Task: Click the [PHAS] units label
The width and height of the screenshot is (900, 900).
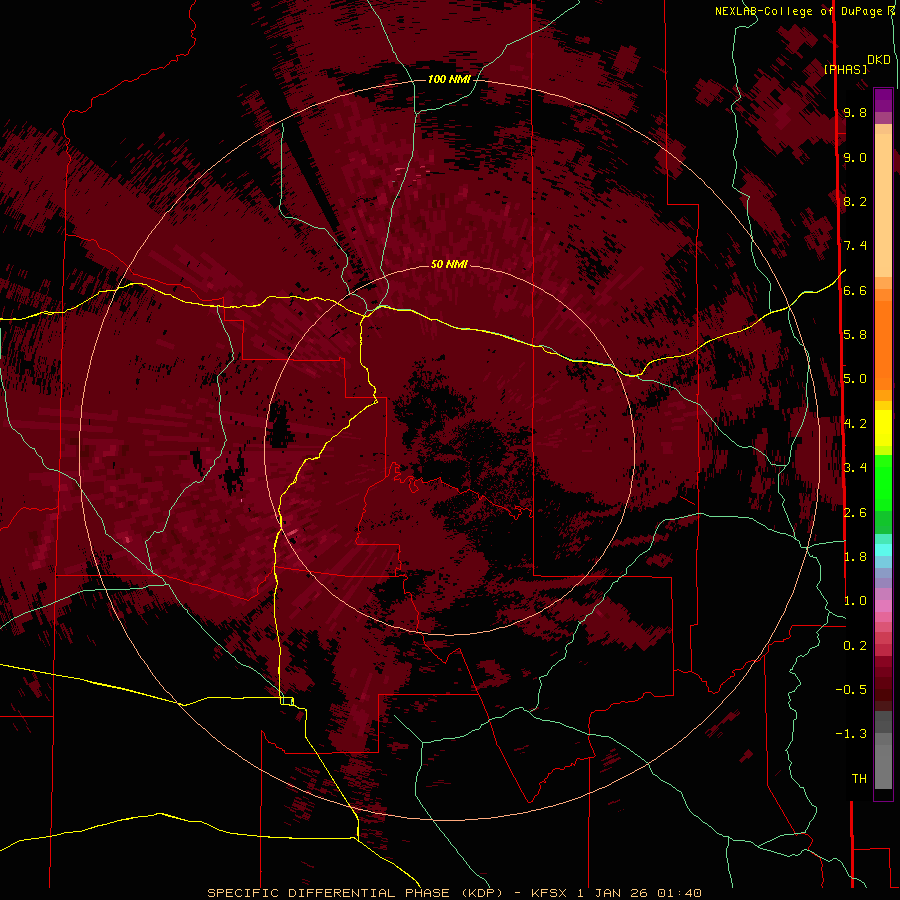Action: pos(845,69)
